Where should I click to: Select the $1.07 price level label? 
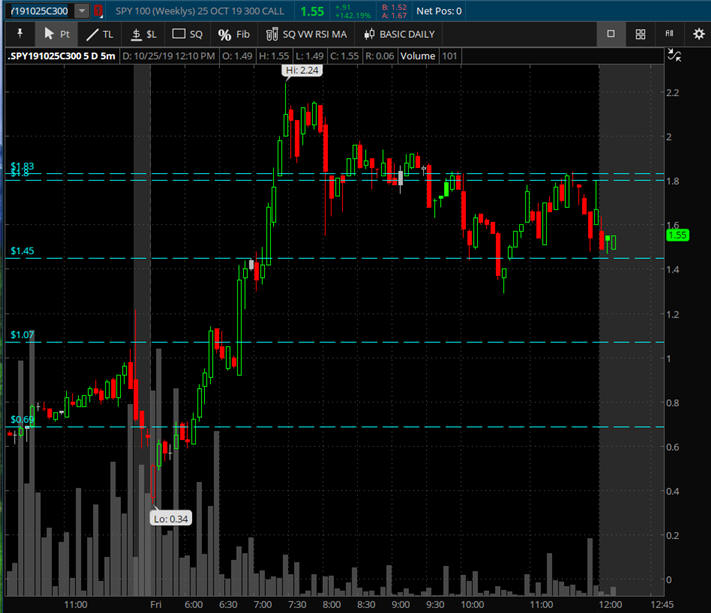coord(22,335)
